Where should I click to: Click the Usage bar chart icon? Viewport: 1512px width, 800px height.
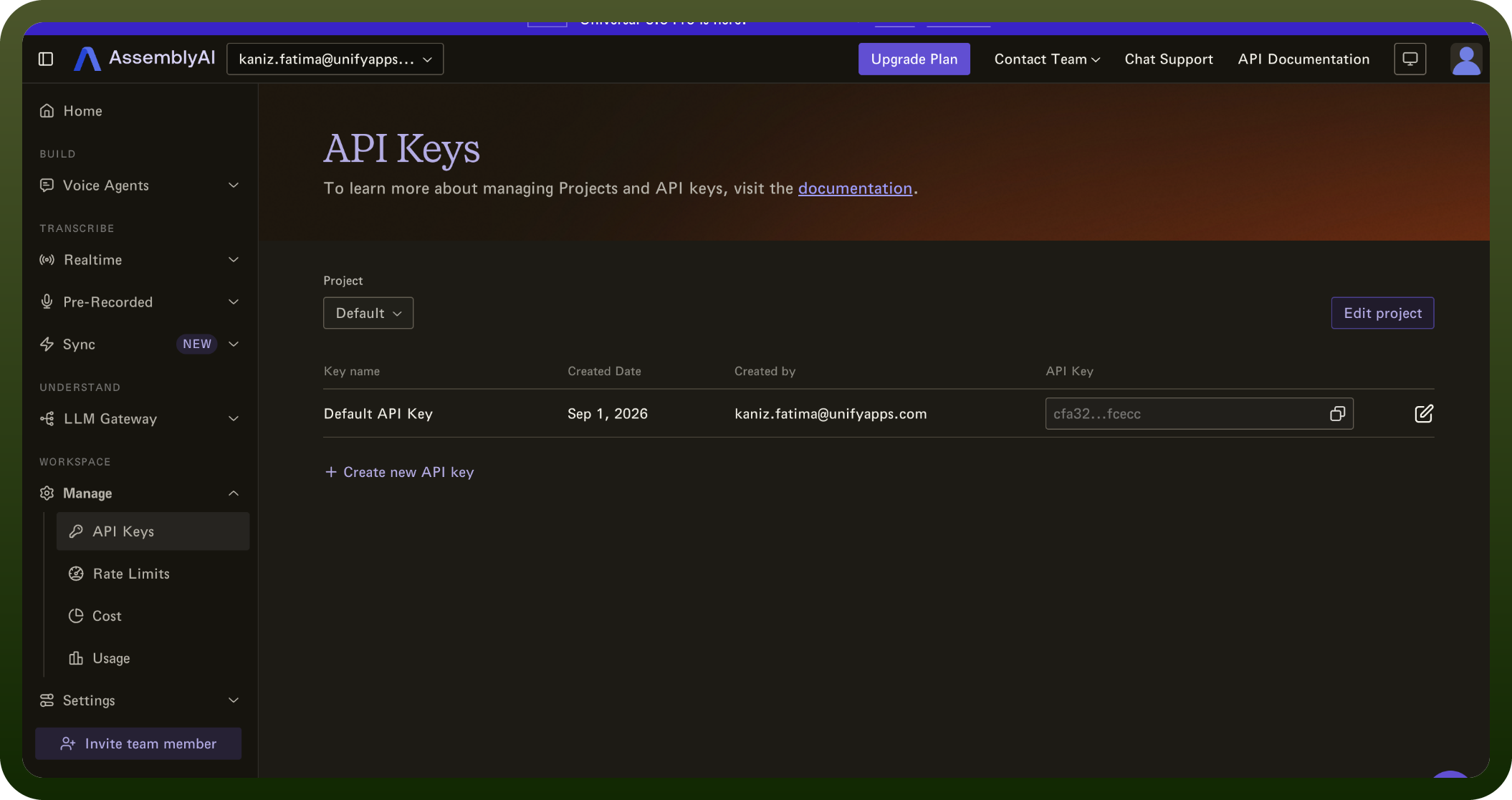(x=76, y=658)
